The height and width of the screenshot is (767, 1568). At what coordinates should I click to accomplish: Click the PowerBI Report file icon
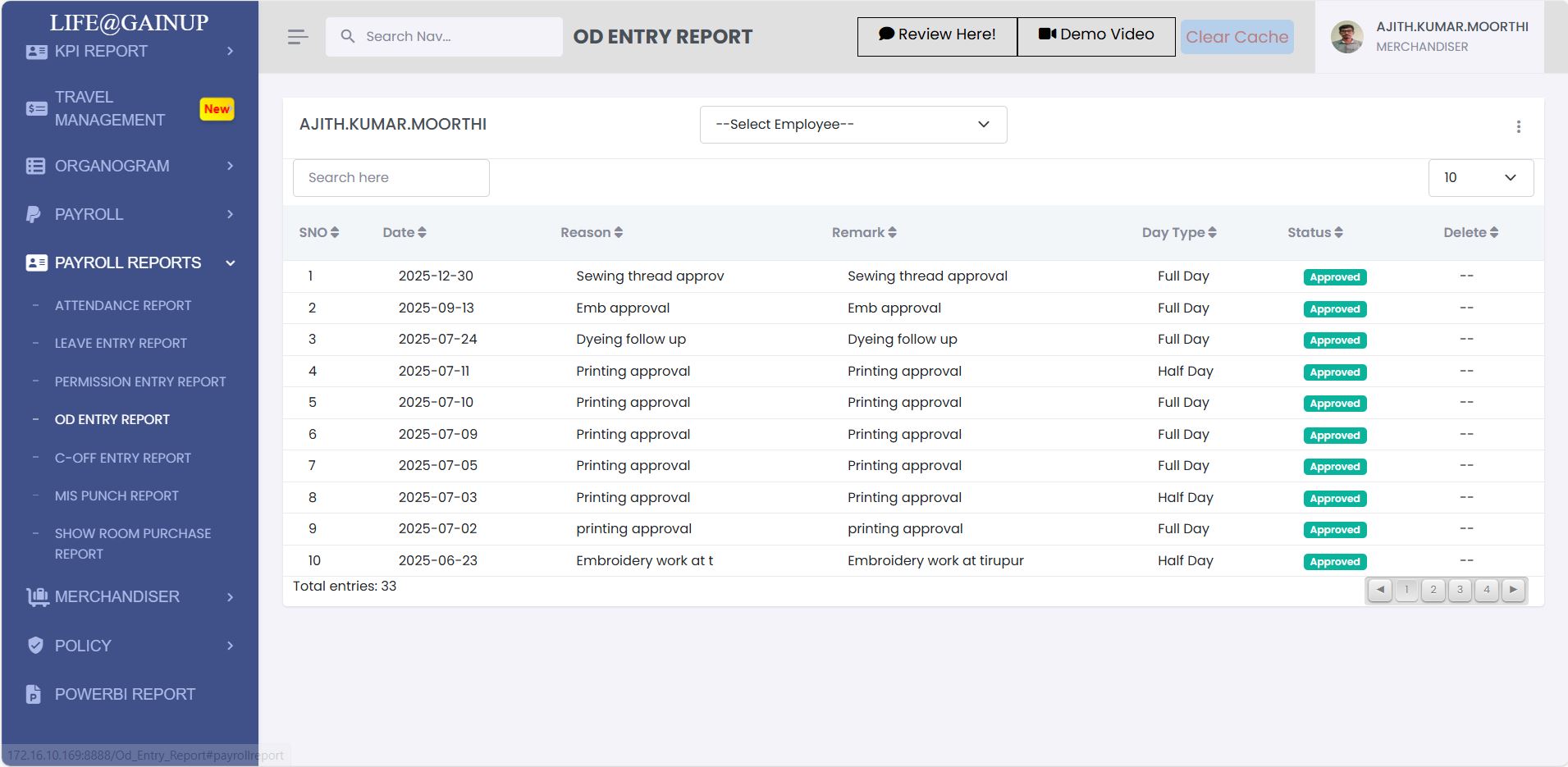point(34,694)
